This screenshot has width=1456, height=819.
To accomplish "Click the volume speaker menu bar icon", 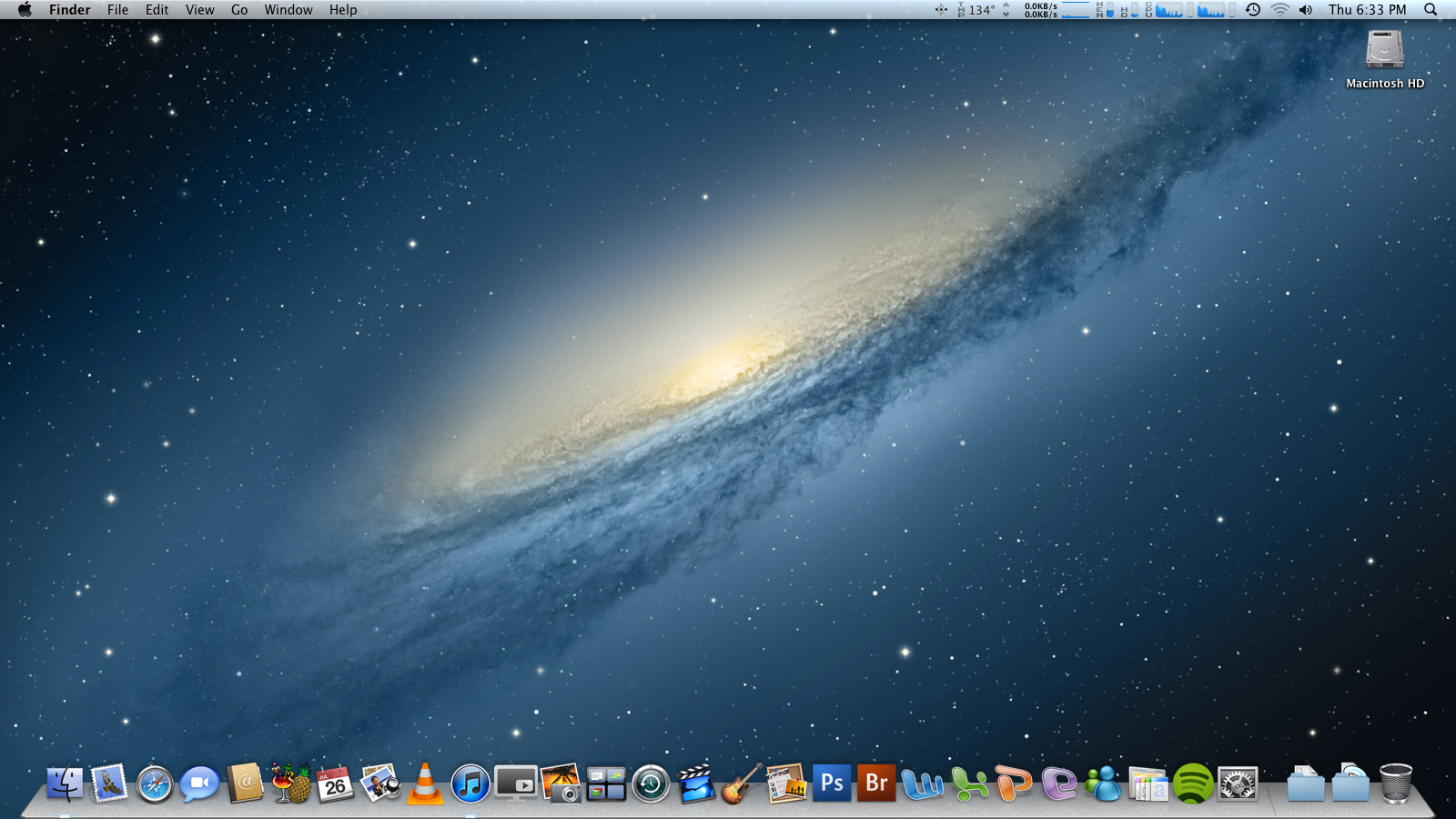I will point(1306,10).
